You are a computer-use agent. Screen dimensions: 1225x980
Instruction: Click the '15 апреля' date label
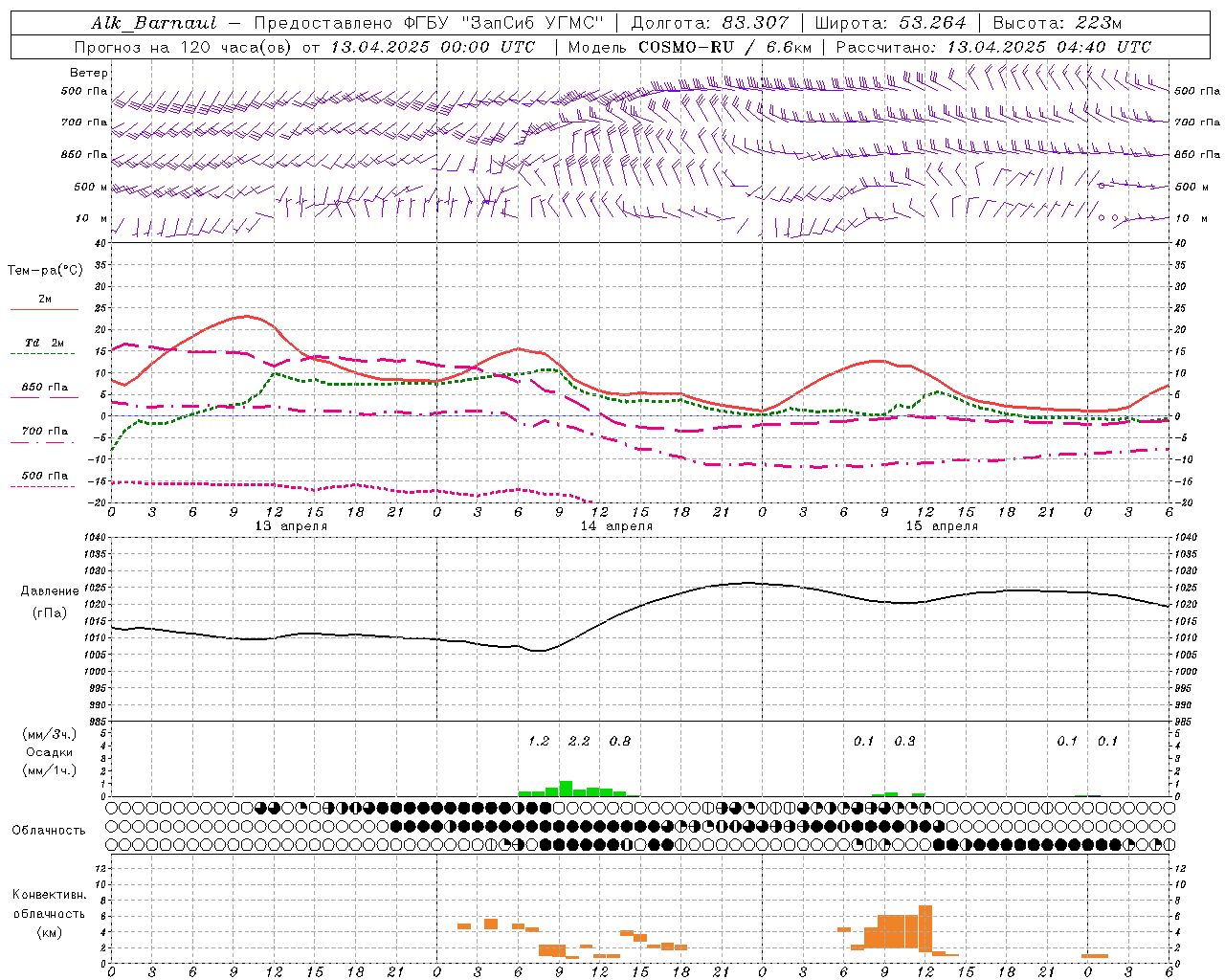coord(942,526)
